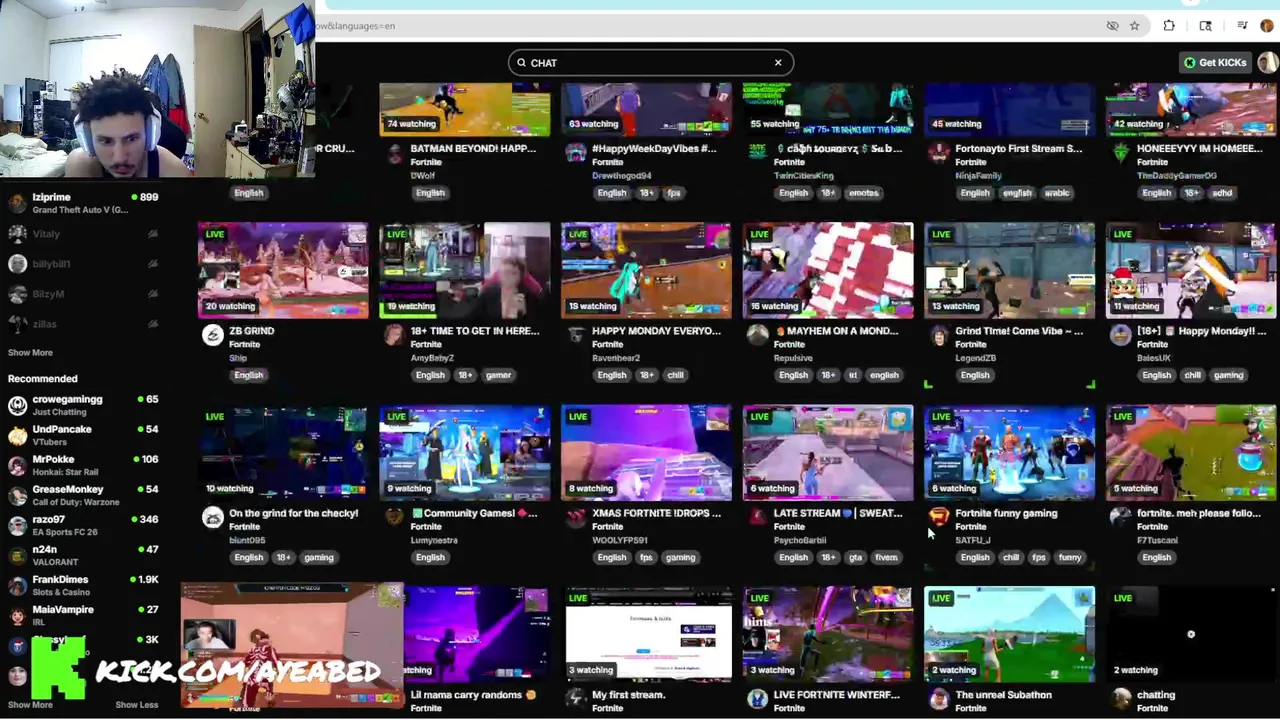Select the gamer tag under AmyBabyZ
This screenshot has height=720, width=1280.
click(498, 375)
